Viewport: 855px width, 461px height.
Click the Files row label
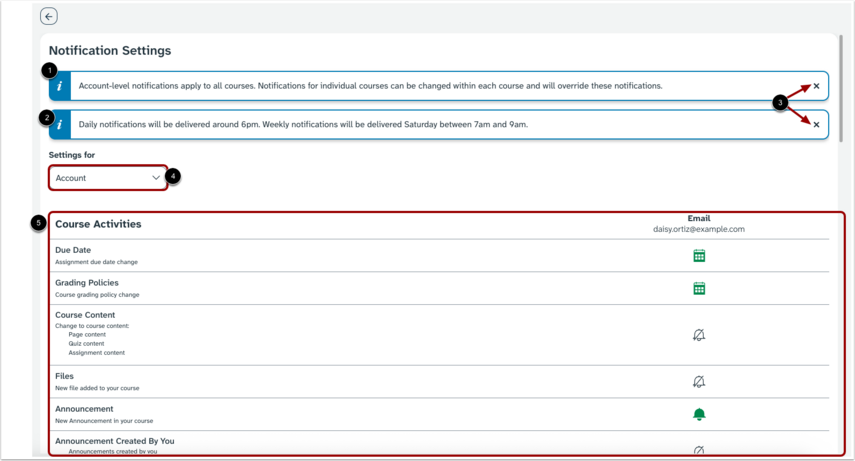pyautogui.click(x=64, y=376)
